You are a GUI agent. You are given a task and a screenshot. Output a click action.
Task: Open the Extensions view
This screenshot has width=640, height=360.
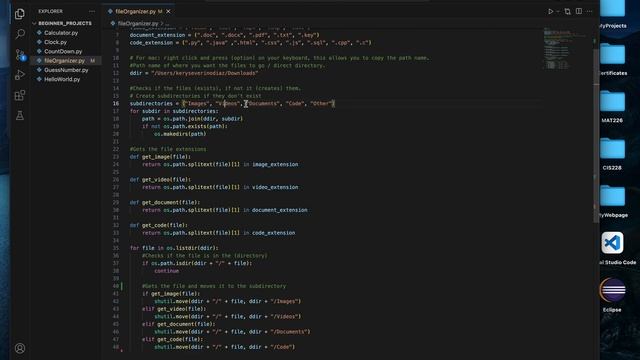click(20, 96)
